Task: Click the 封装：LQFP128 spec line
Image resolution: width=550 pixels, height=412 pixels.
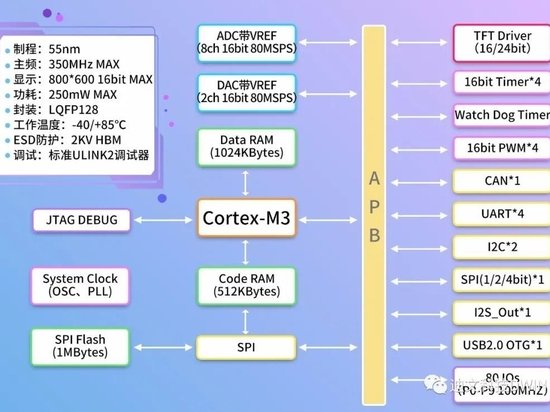Action: pyautogui.click(x=56, y=109)
